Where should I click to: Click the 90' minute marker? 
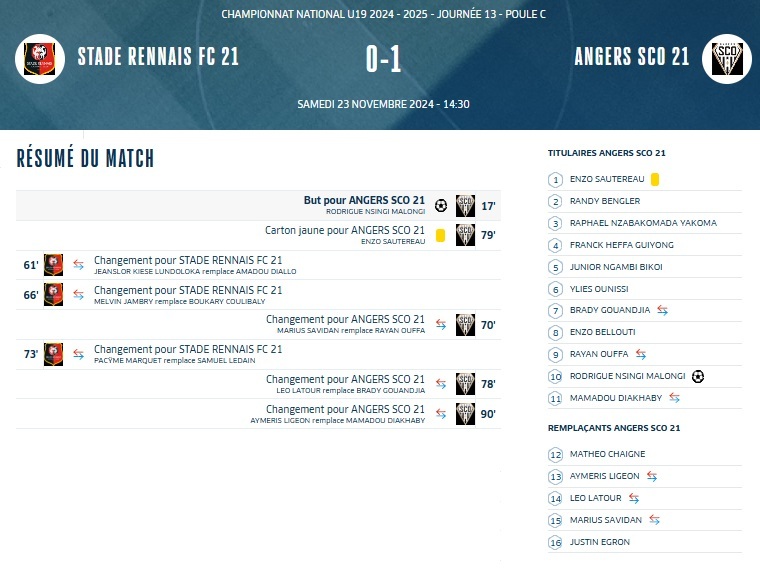click(488, 414)
